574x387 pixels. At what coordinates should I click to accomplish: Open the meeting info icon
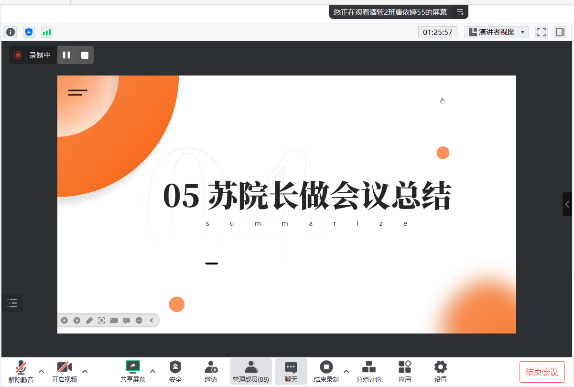[x=11, y=32]
